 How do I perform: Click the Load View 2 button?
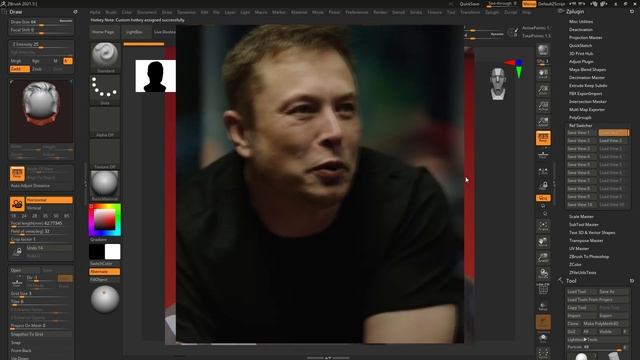pos(613,140)
